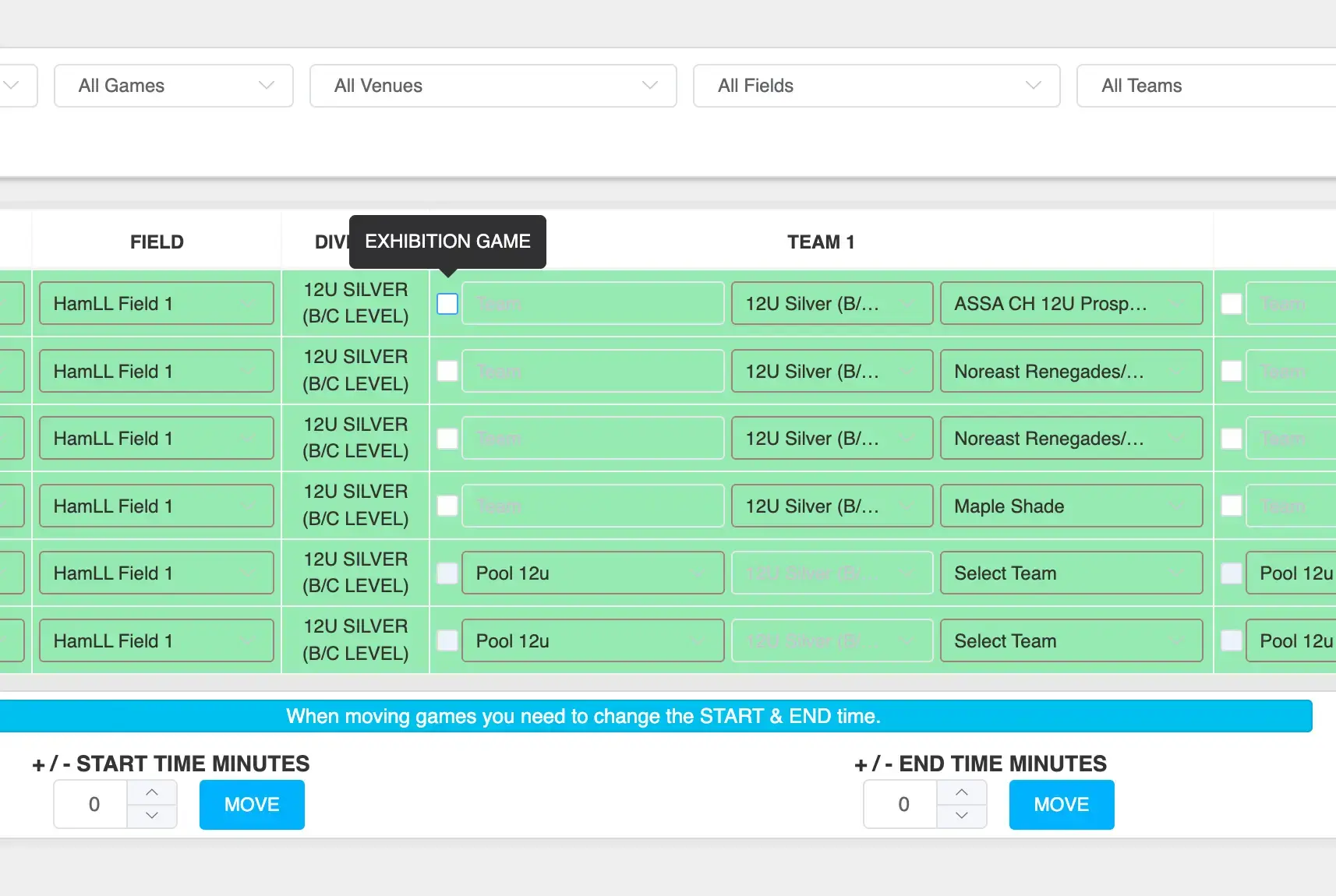
Task: Open 12U Silver division dropdown in ASSA CH row
Action: tap(832, 303)
